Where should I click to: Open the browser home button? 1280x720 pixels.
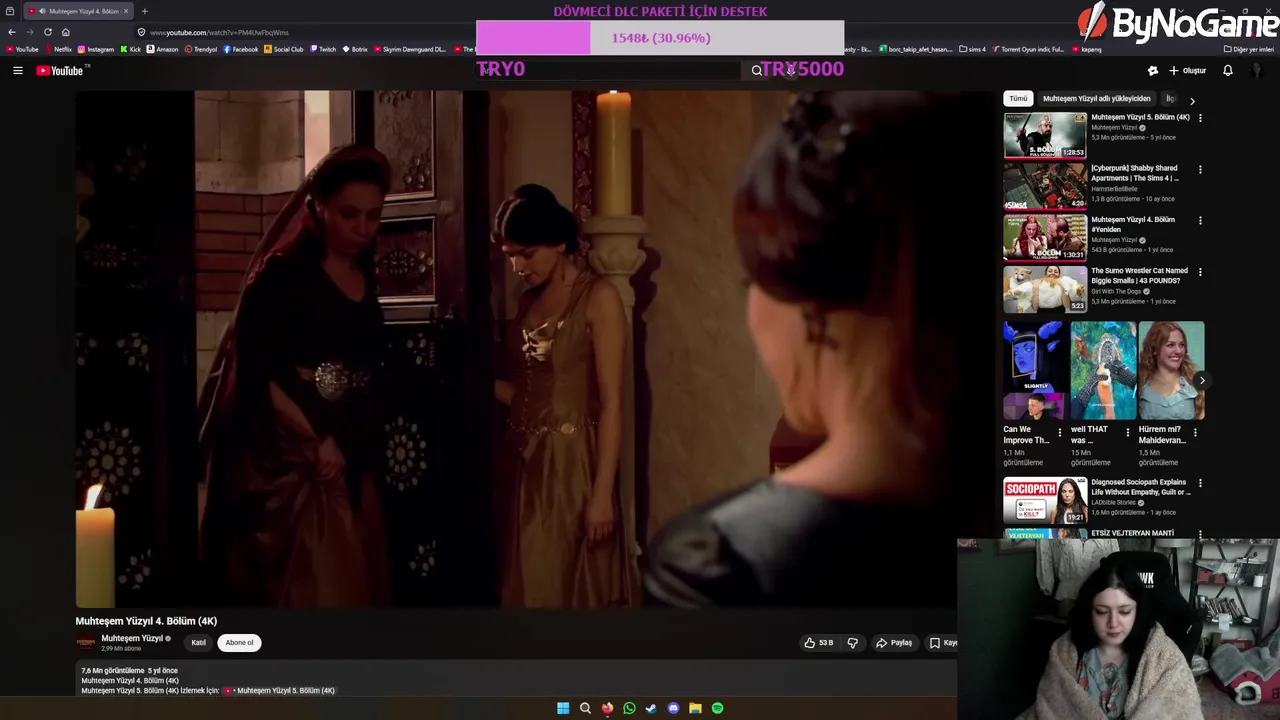[66, 32]
